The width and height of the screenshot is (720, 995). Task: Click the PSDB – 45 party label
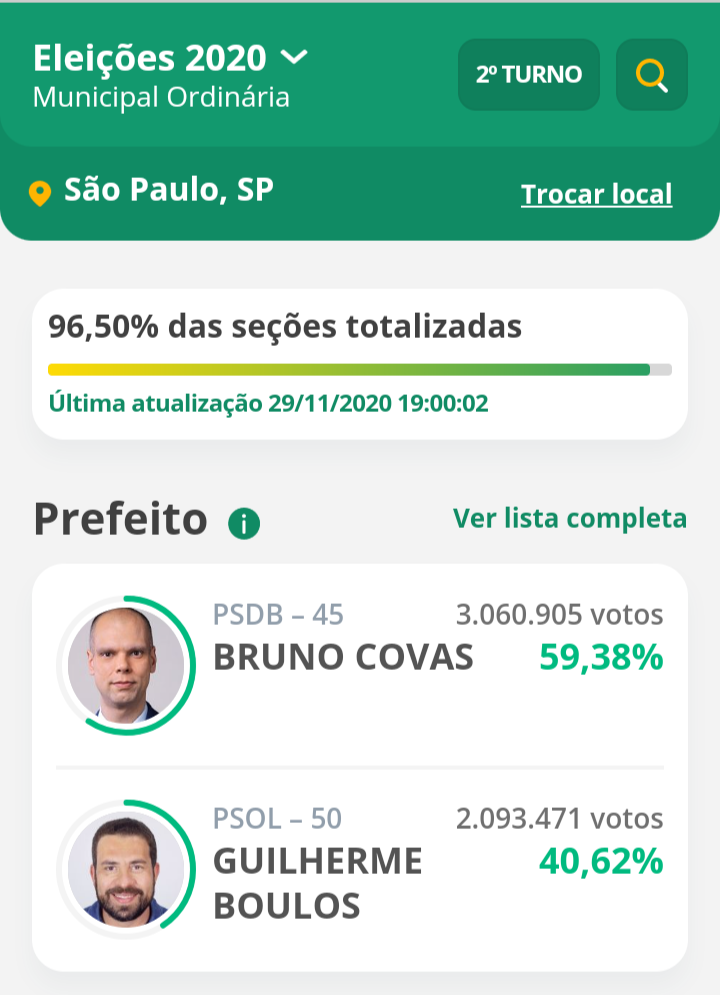point(278,614)
